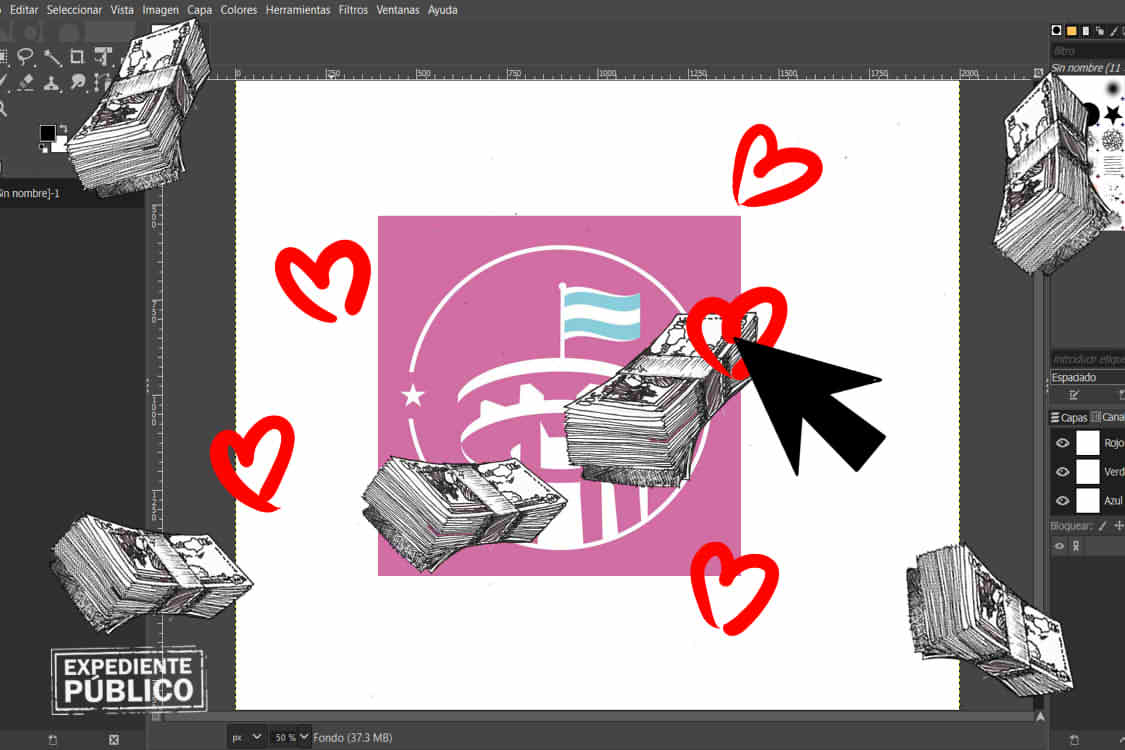
Task: Open the Colores menu
Action: [x=238, y=10]
